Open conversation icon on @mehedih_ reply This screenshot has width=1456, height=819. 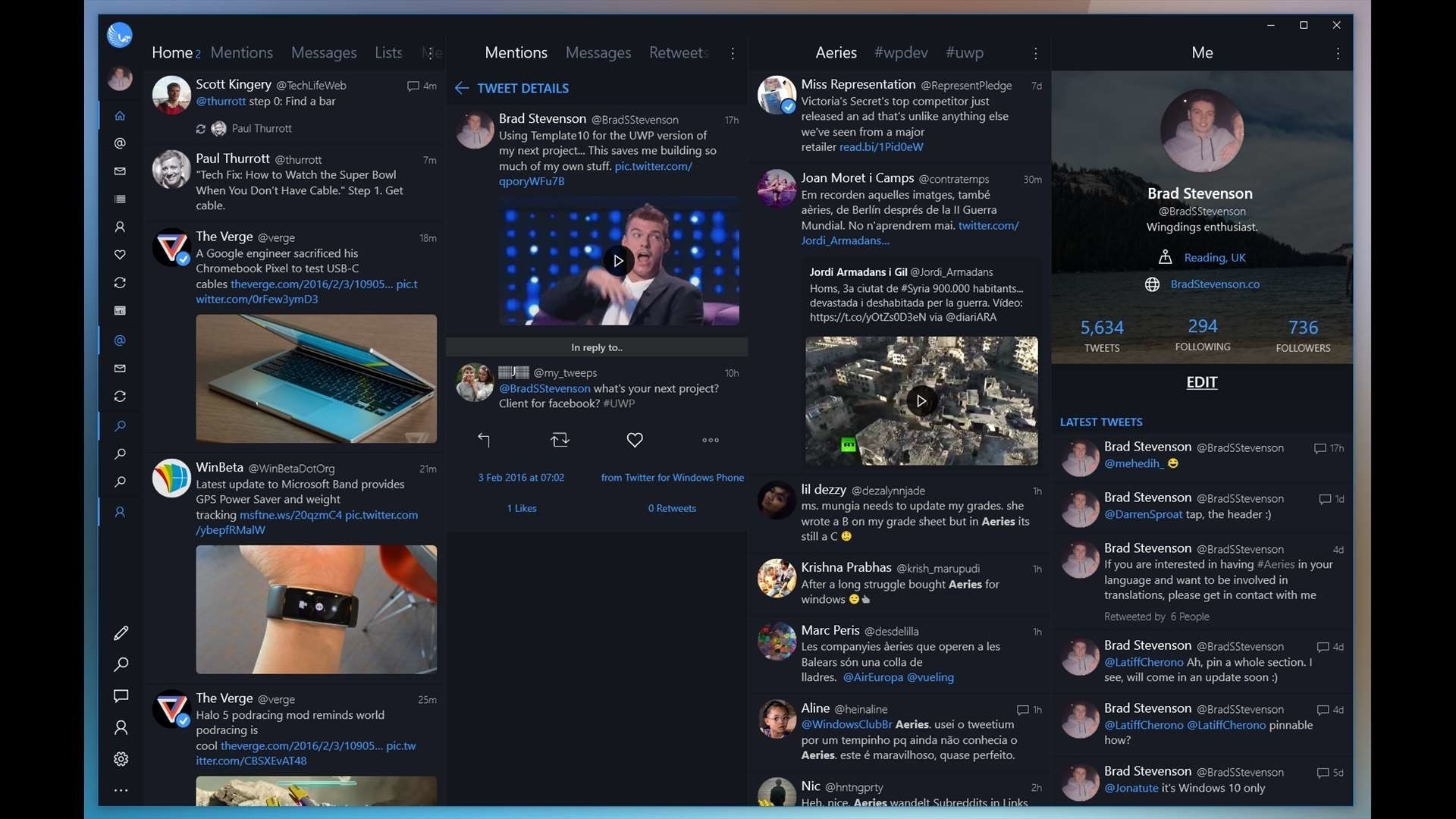point(1319,449)
